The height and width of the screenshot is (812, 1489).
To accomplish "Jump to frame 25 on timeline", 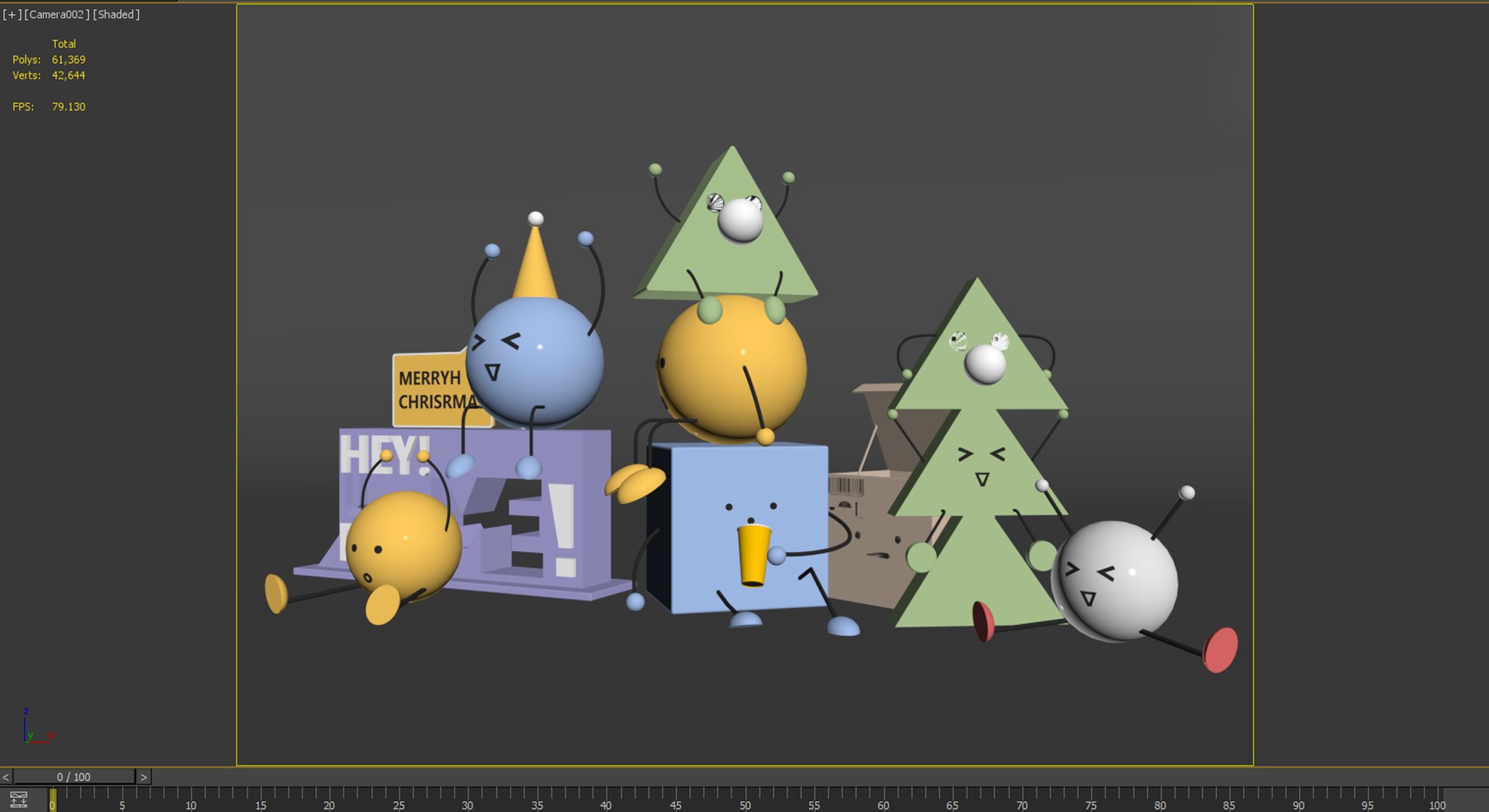I will 399,800.
